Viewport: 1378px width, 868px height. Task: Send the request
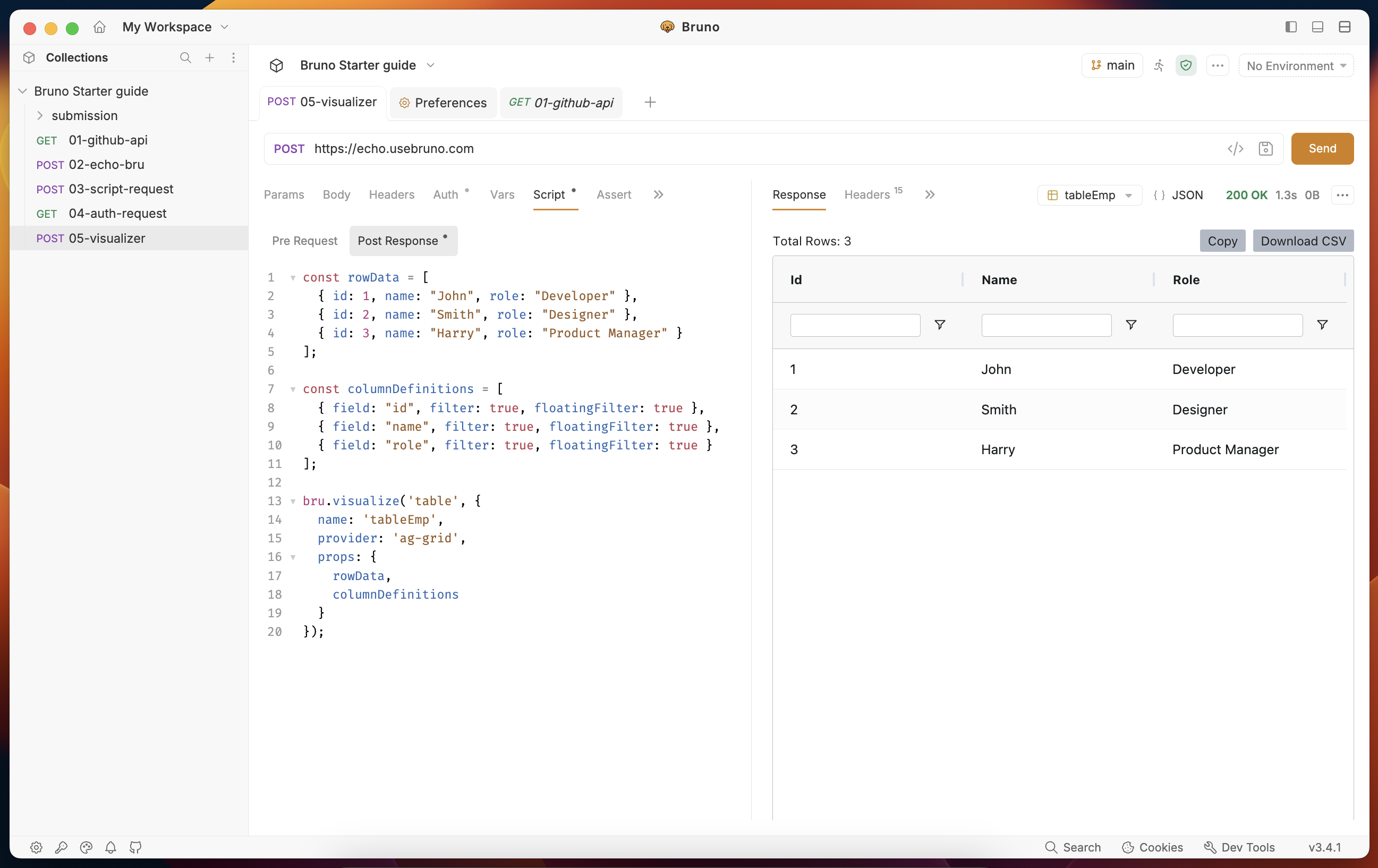(1323, 149)
